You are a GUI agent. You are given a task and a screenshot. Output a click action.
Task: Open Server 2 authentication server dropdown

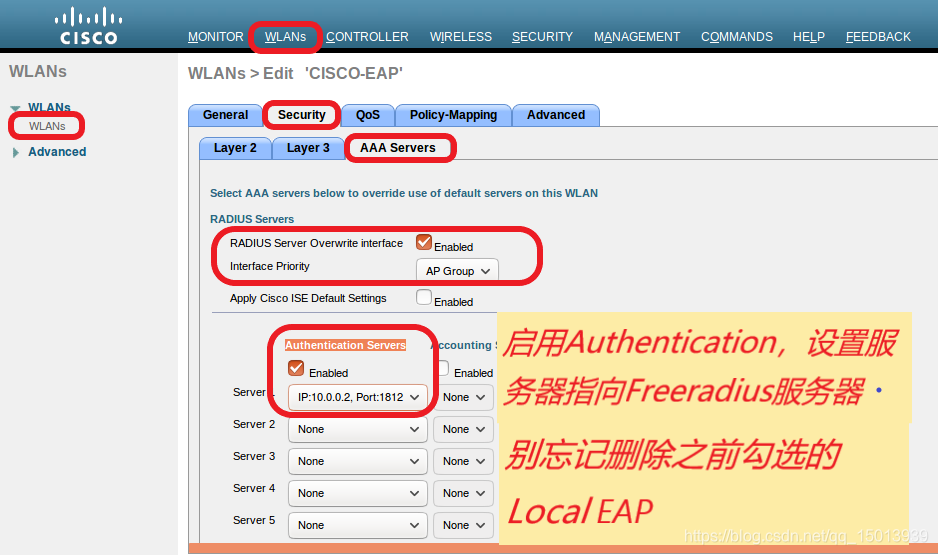point(358,429)
